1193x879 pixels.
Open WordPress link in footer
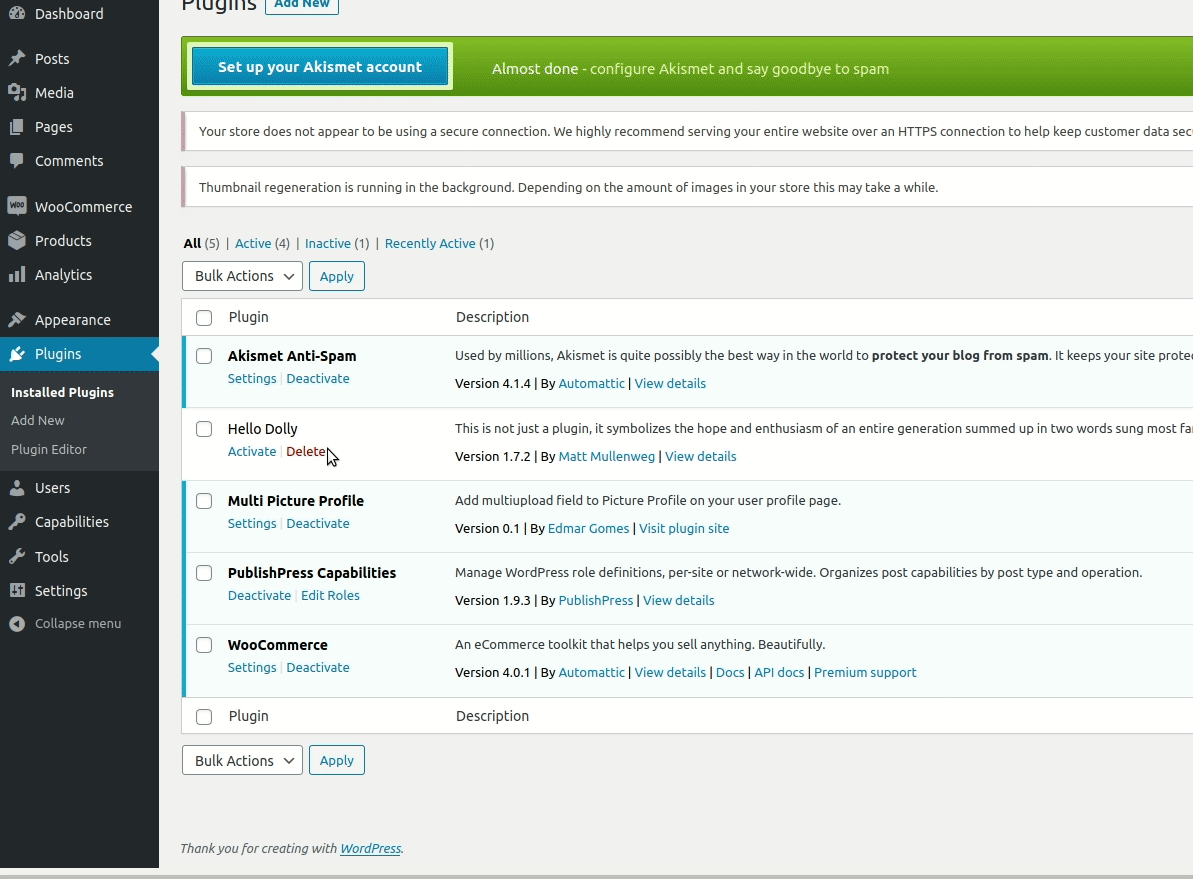tap(371, 849)
